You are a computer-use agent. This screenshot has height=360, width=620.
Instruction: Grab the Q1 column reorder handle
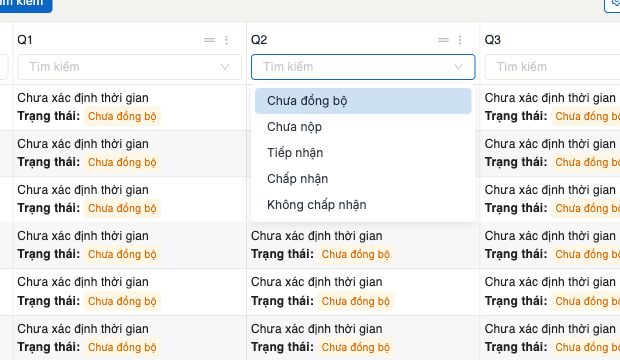[210, 40]
